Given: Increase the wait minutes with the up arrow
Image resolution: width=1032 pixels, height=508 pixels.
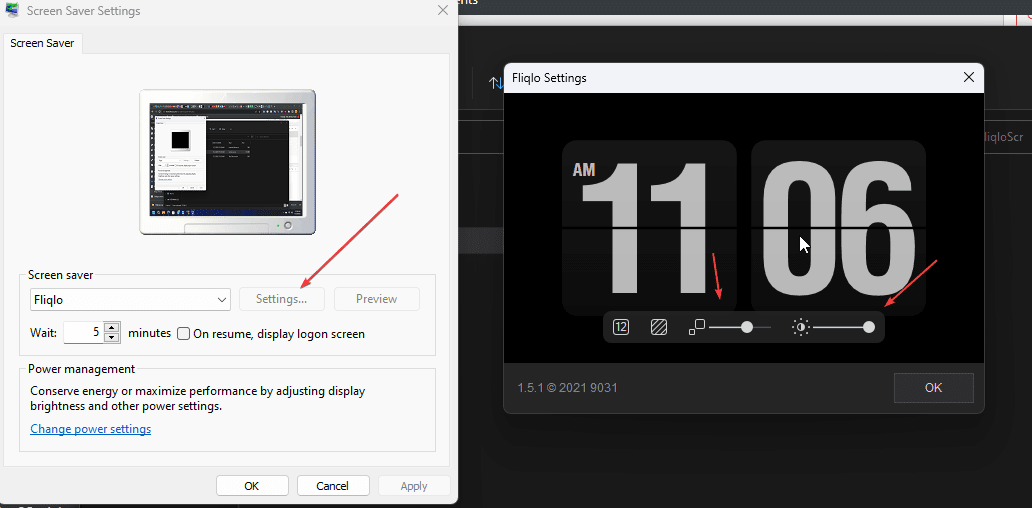Looking at the screenshot, I should pos(112,328).
